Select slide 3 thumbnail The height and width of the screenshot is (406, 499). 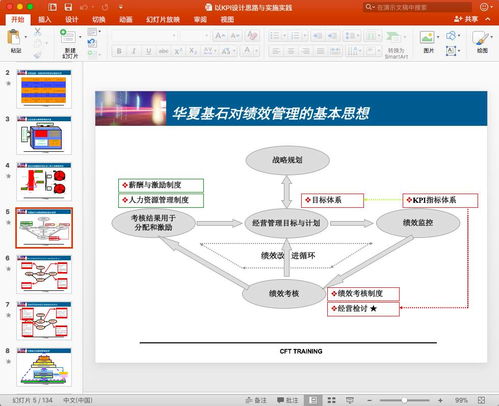pos(44,135)
